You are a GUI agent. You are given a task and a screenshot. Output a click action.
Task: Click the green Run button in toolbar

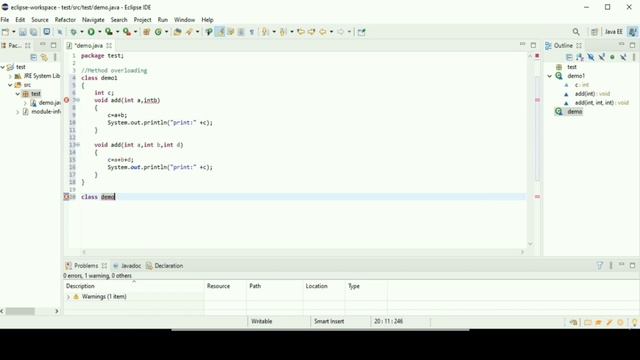coord(91,32)
